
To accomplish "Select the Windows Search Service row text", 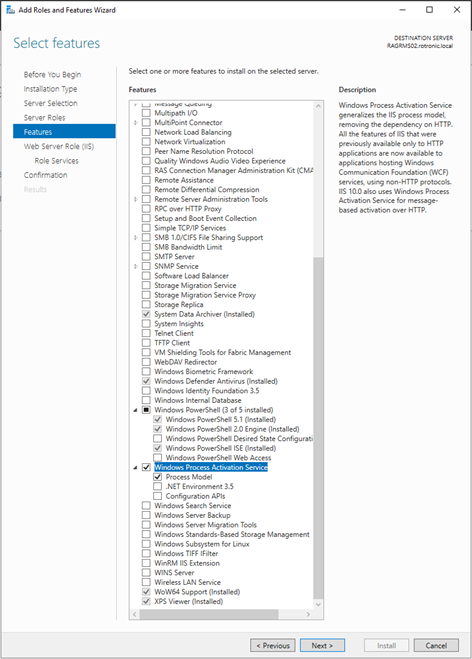I will [192, 506].
